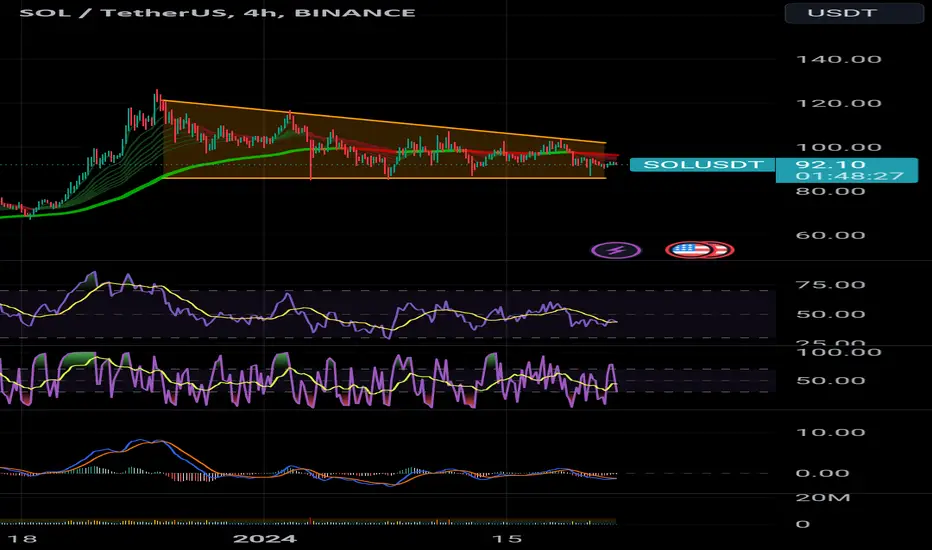
Task: Click the 2024 date axis label
Action: pyautogui.click(x=265, y=539)
